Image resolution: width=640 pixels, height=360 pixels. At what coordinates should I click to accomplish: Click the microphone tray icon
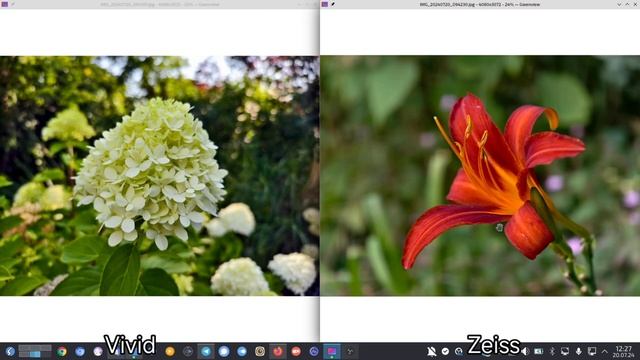tap(578, 351)
